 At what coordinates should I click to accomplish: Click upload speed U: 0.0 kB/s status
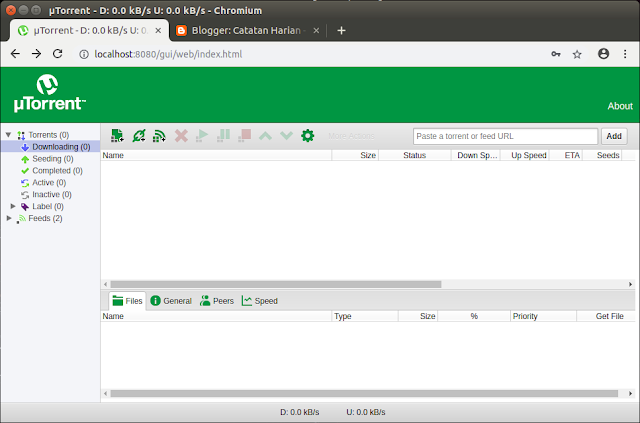[366, 412]
